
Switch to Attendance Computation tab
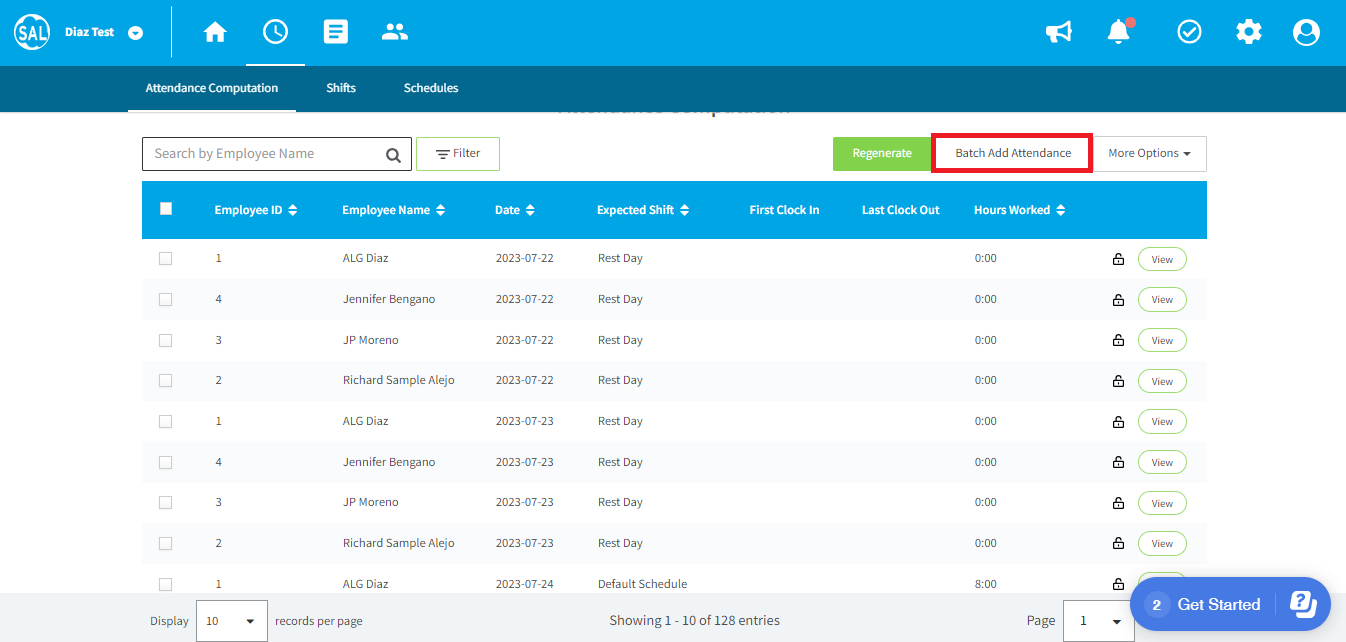pos(212,88)
